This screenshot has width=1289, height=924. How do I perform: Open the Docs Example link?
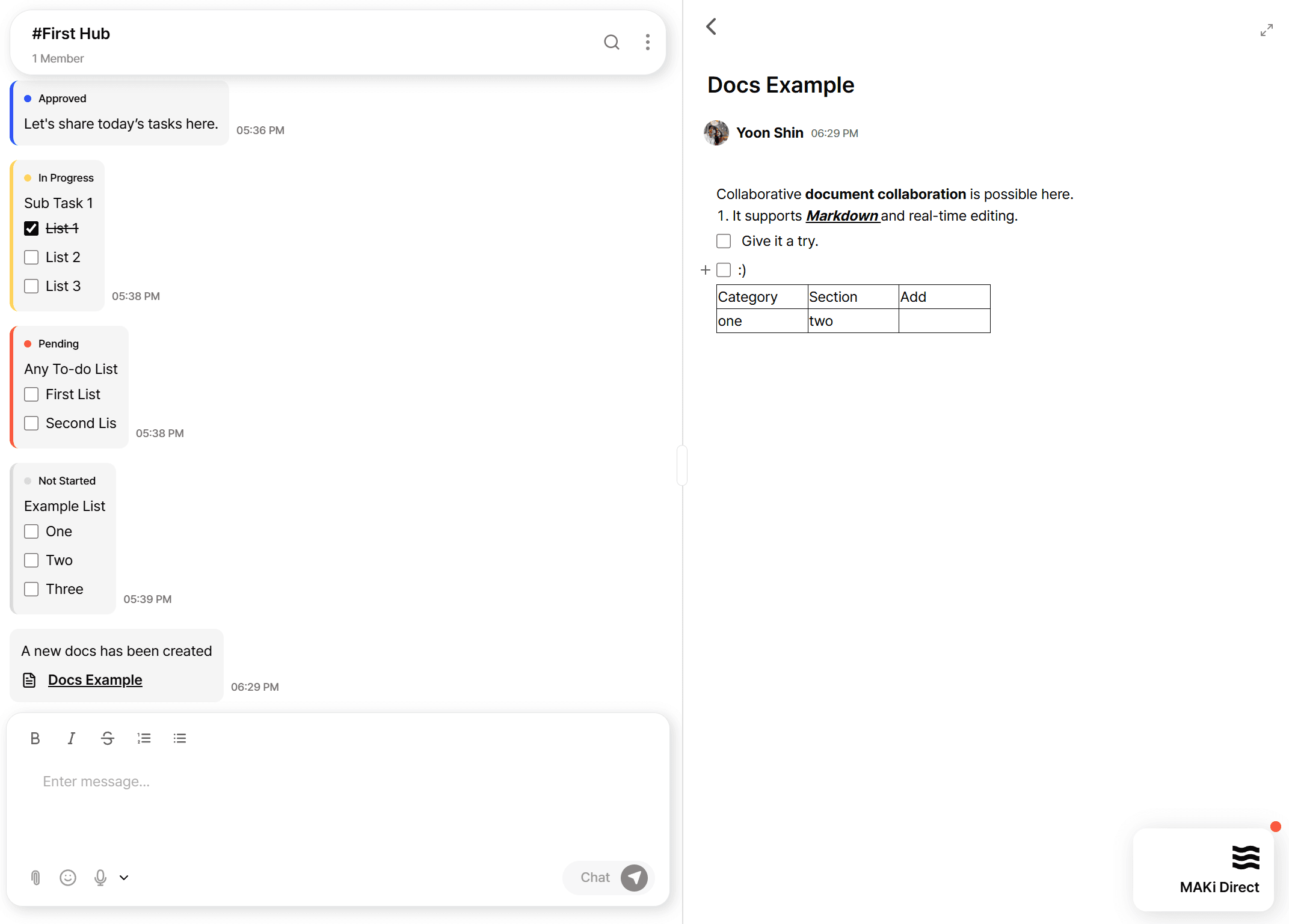[95, 680]
